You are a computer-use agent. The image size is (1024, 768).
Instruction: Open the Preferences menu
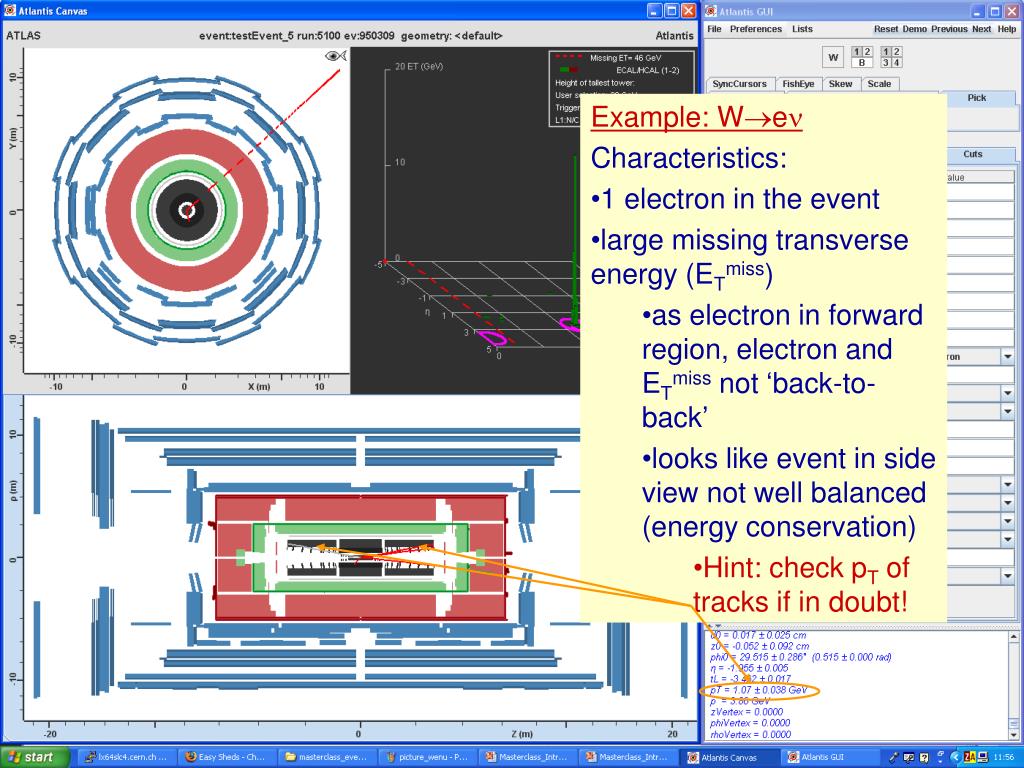tap(756, 29)
